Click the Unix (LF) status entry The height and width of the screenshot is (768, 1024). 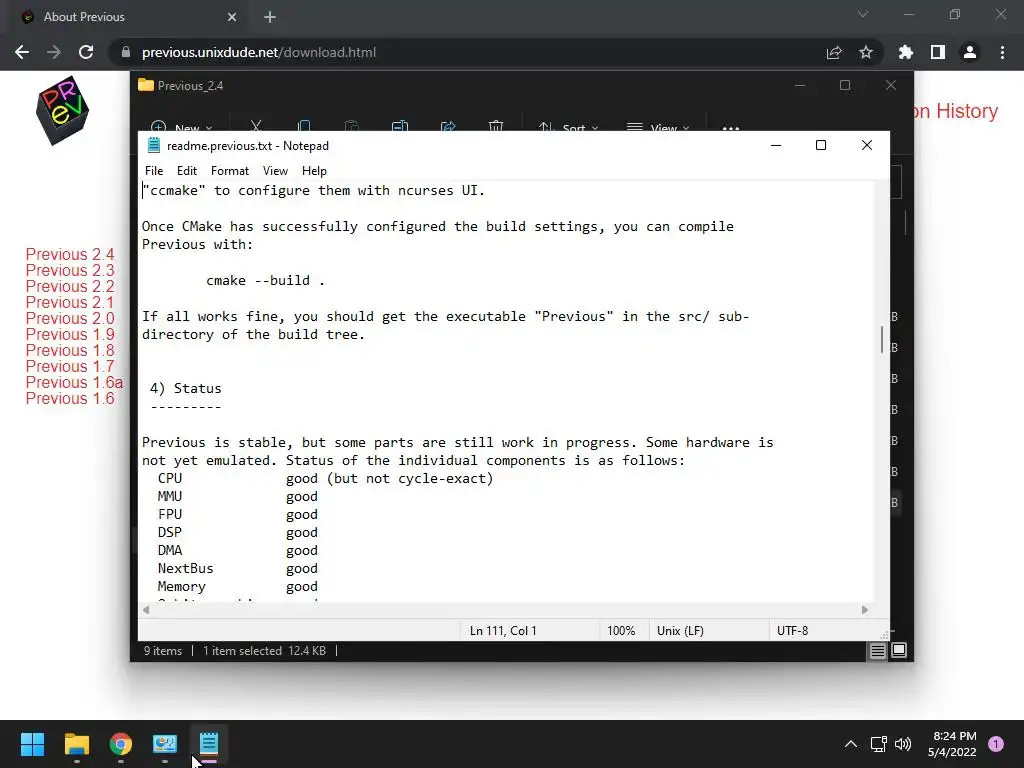[680, 631]
